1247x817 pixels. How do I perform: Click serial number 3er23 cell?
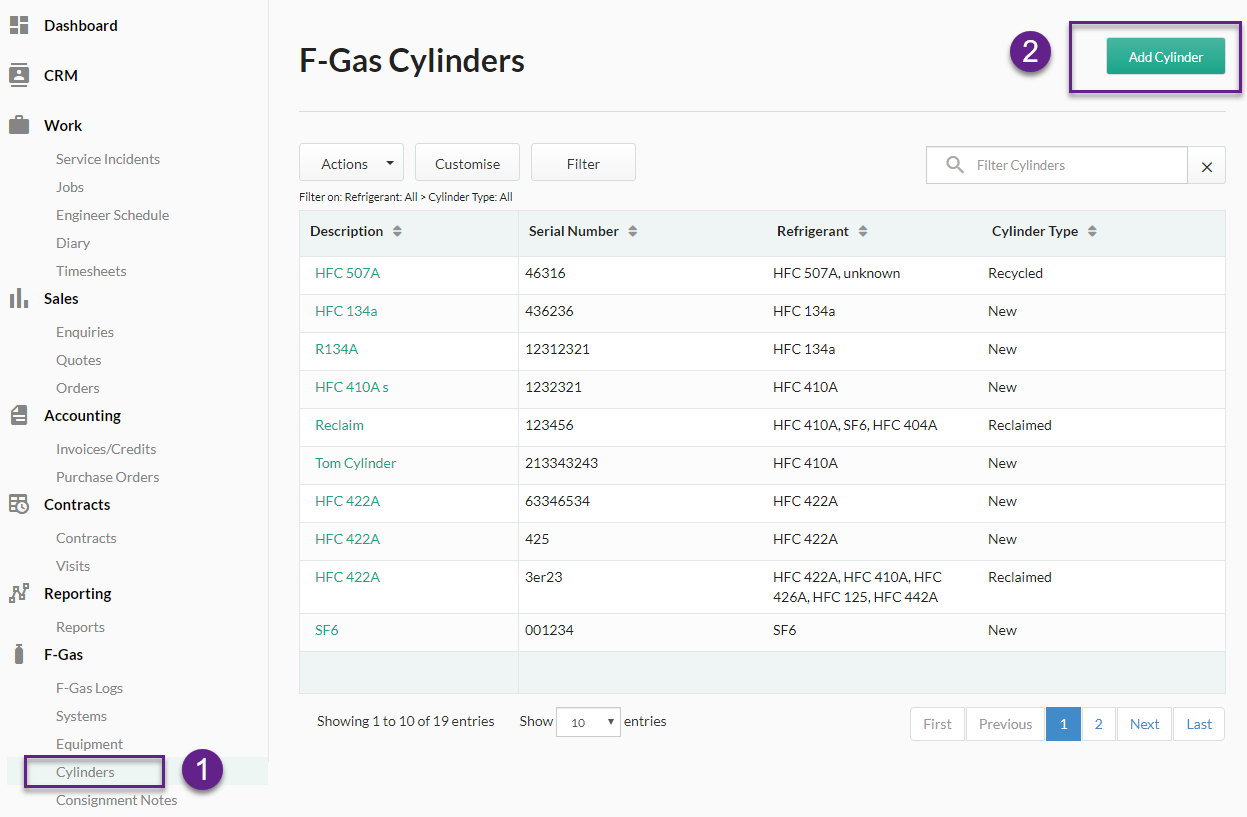coord(544,577)
